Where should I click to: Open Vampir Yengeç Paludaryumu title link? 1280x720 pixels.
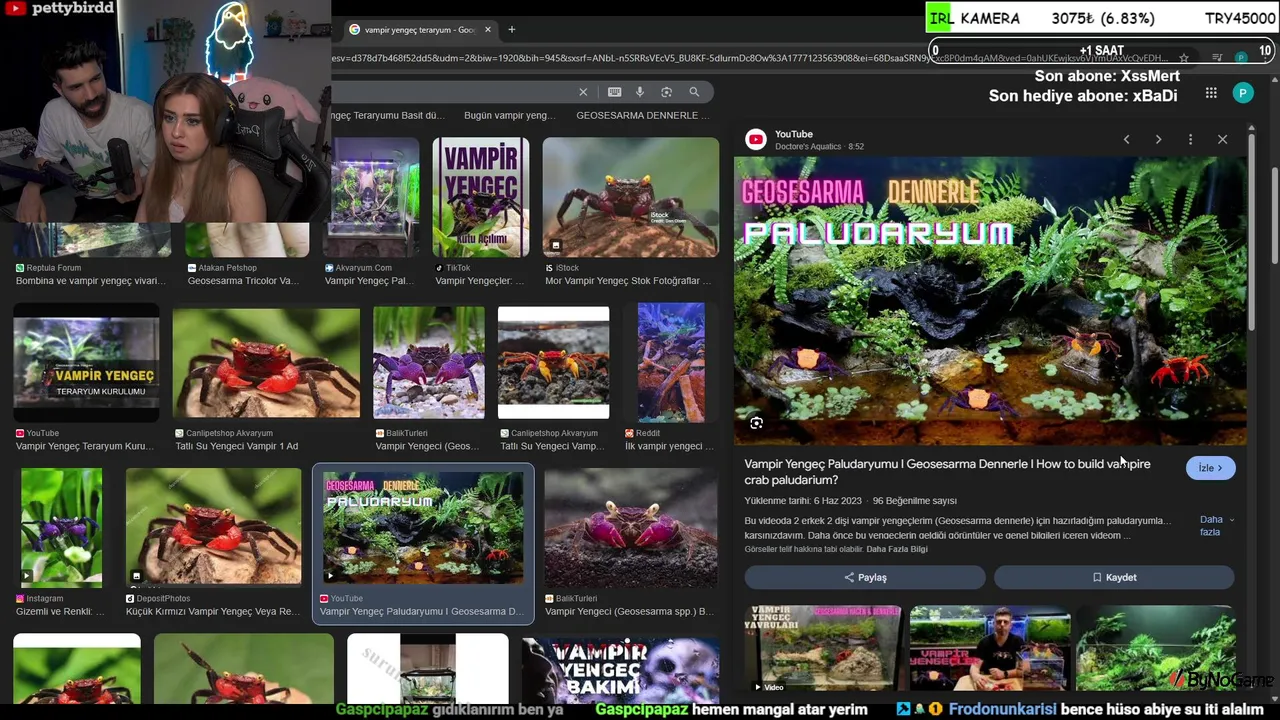point(947,472)
